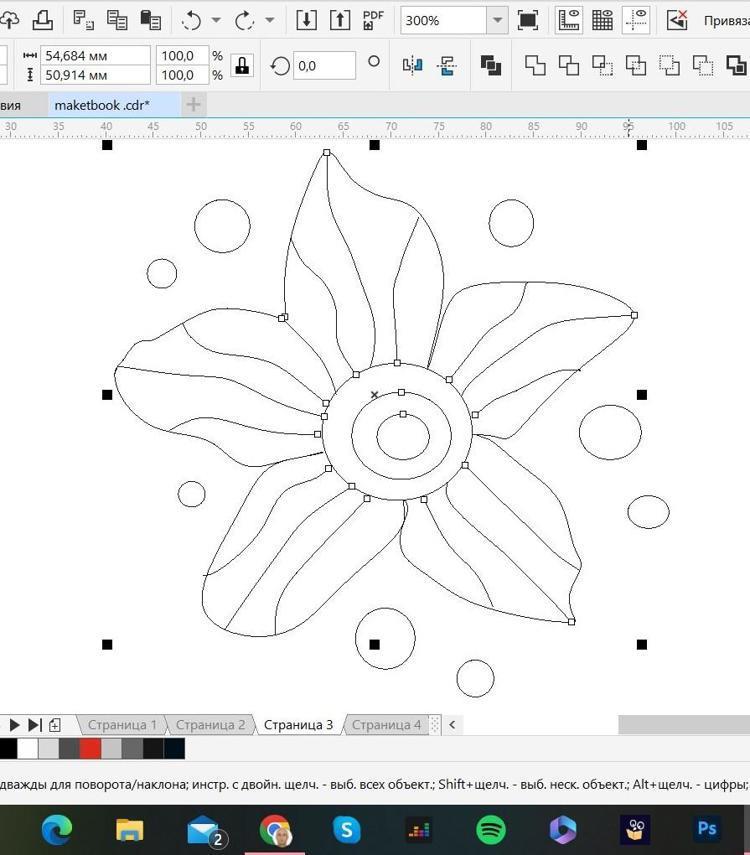The width and height of the screenshot is (750, 855).
Task: Click the Print icon in the toolbar
Action: click(x=43, y=20)
